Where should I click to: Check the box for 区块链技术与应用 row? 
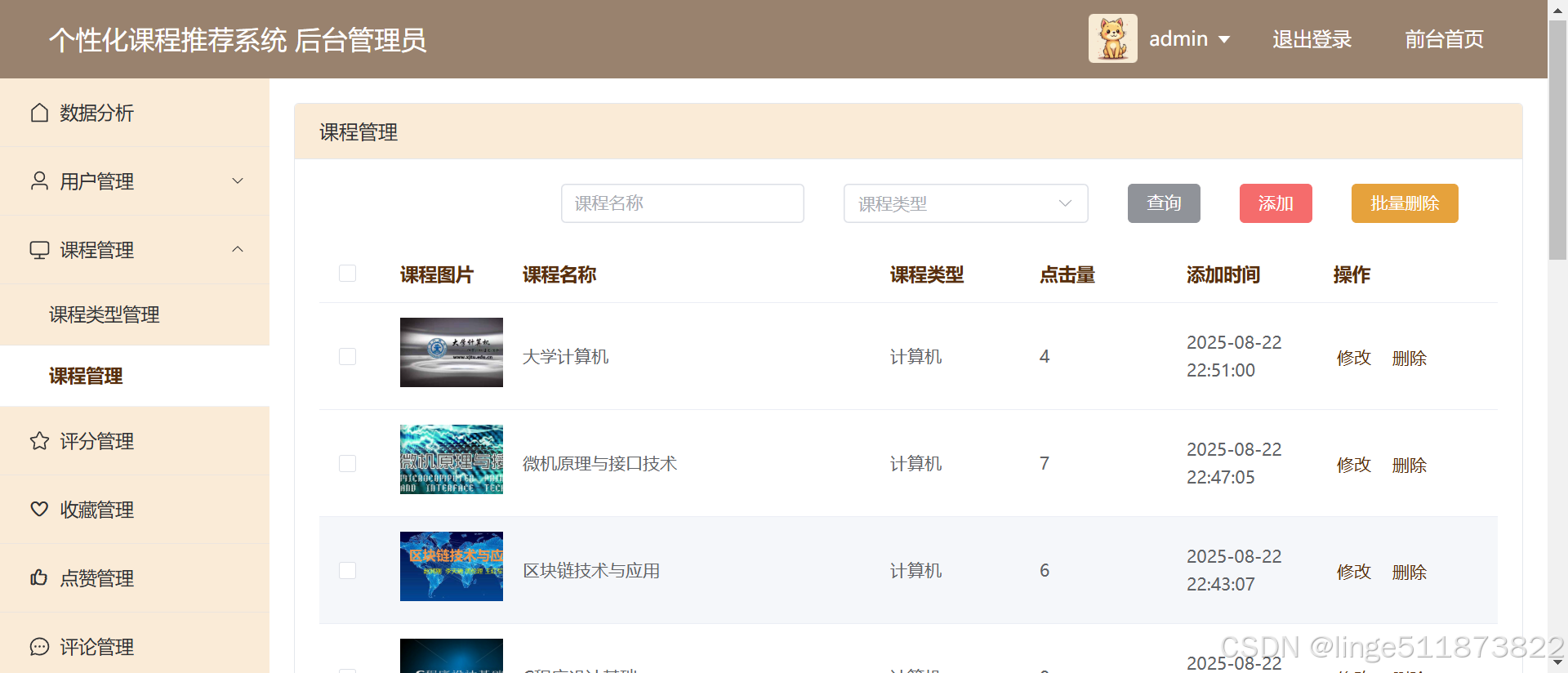[347, 570]
